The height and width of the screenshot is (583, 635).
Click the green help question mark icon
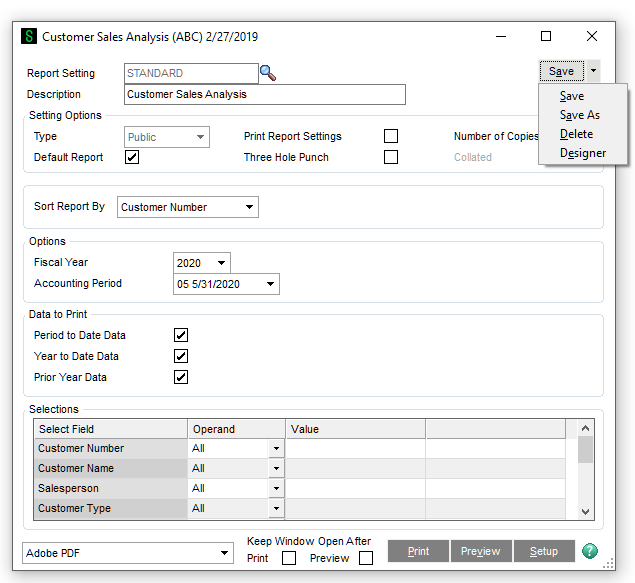[x=590, y=551]
